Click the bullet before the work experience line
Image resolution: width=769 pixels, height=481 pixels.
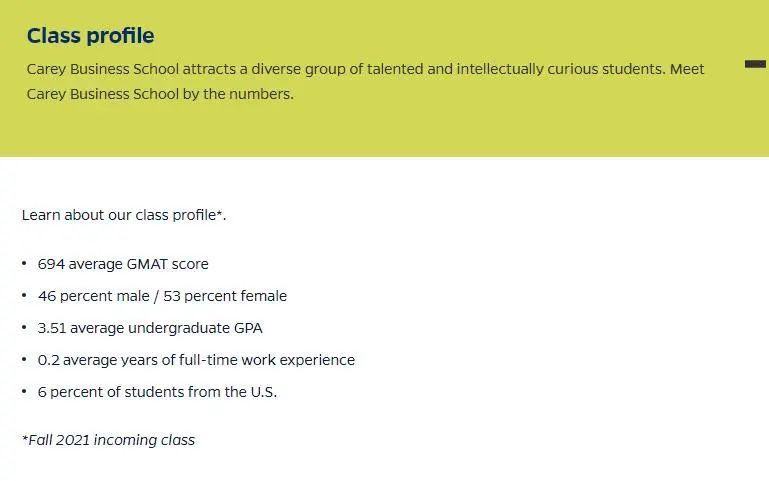[x=24, y=360]
